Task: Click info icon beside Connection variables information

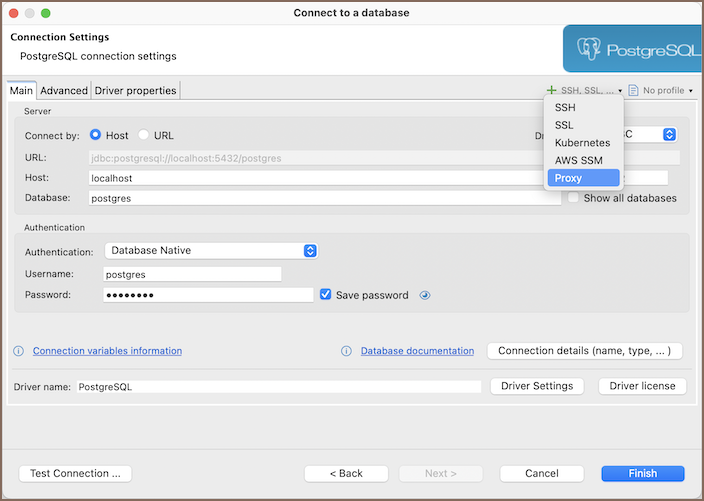Action: [18, 351]
